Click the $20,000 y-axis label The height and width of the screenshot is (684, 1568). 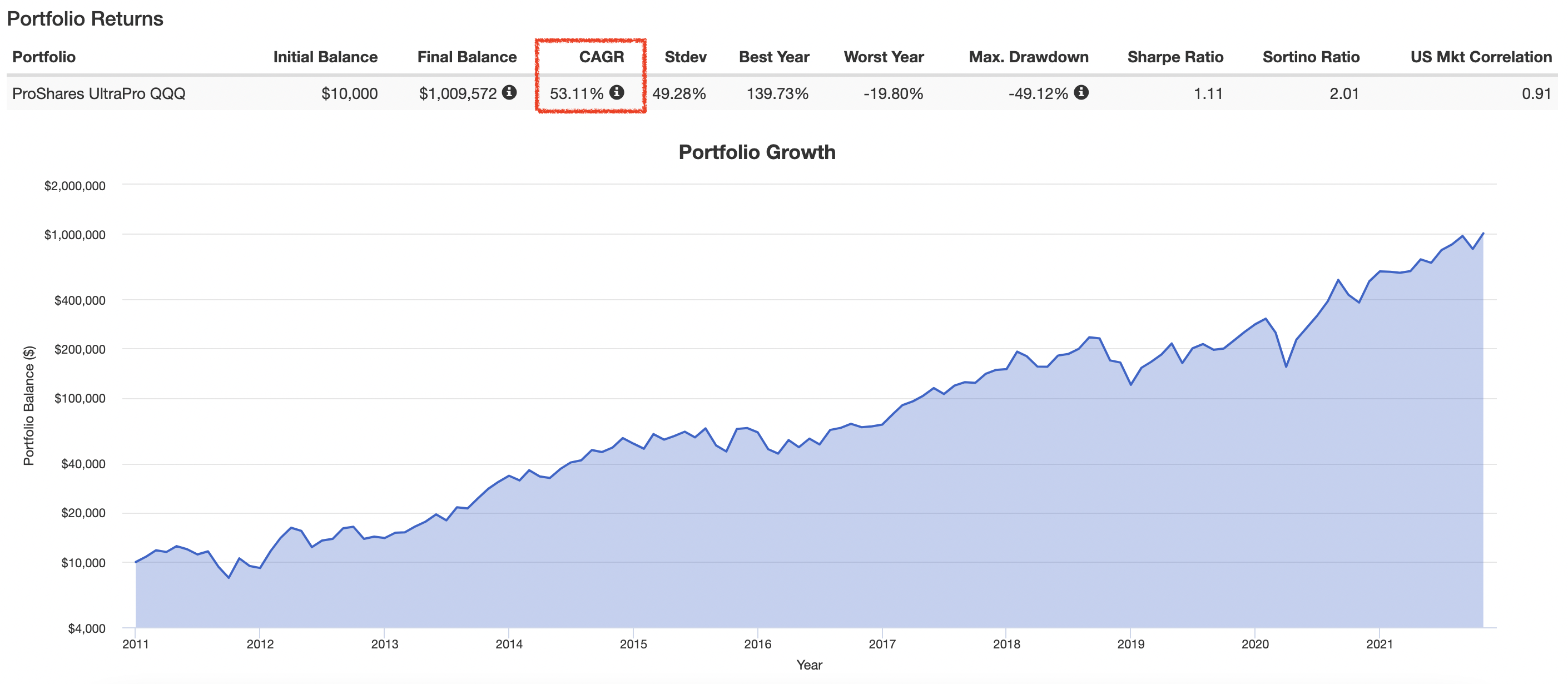pyautogui.click(x=83, y=513)
